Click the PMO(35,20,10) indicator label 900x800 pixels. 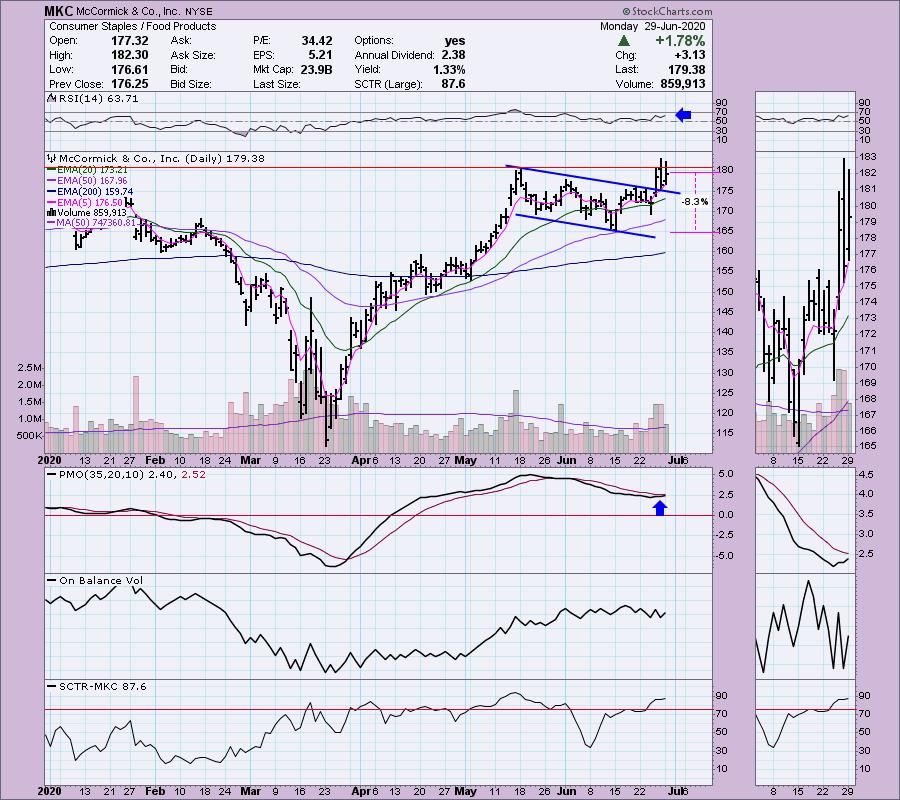click(x=101, y=475)
